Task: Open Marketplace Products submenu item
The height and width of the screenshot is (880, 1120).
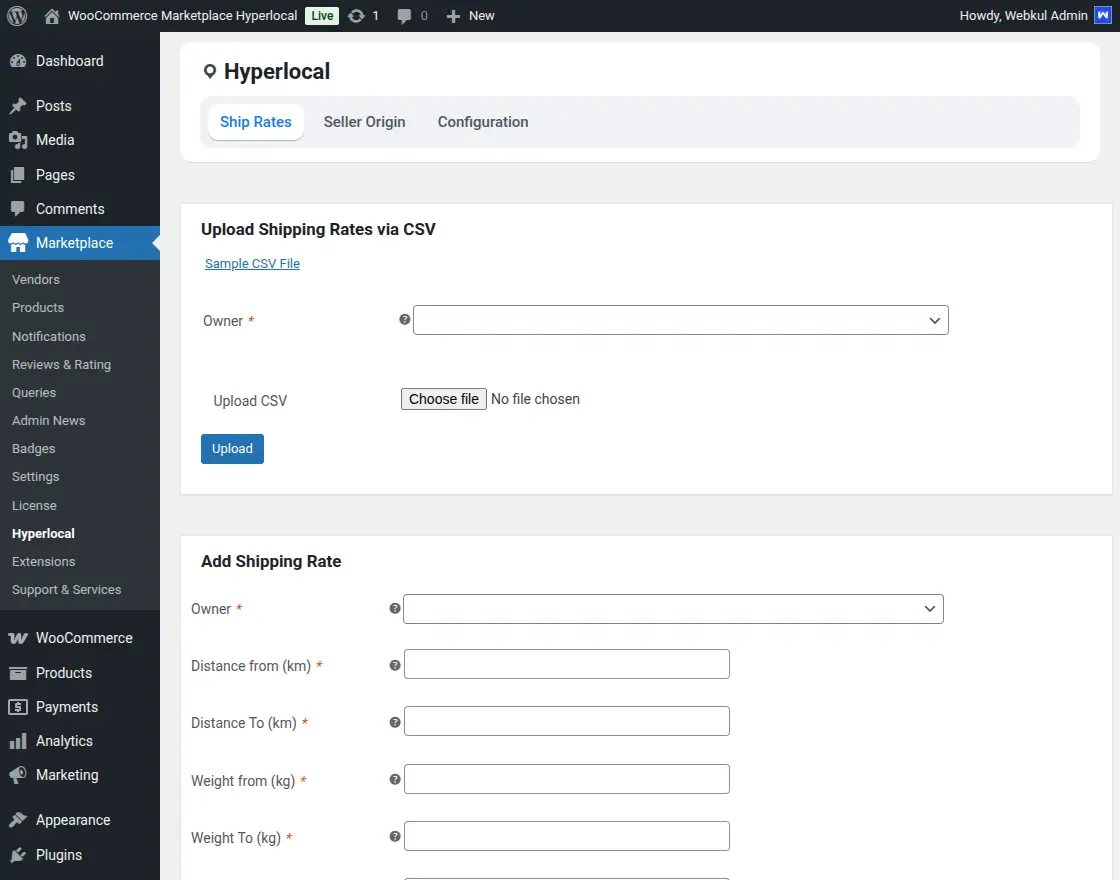Action: tap(38, 308)
